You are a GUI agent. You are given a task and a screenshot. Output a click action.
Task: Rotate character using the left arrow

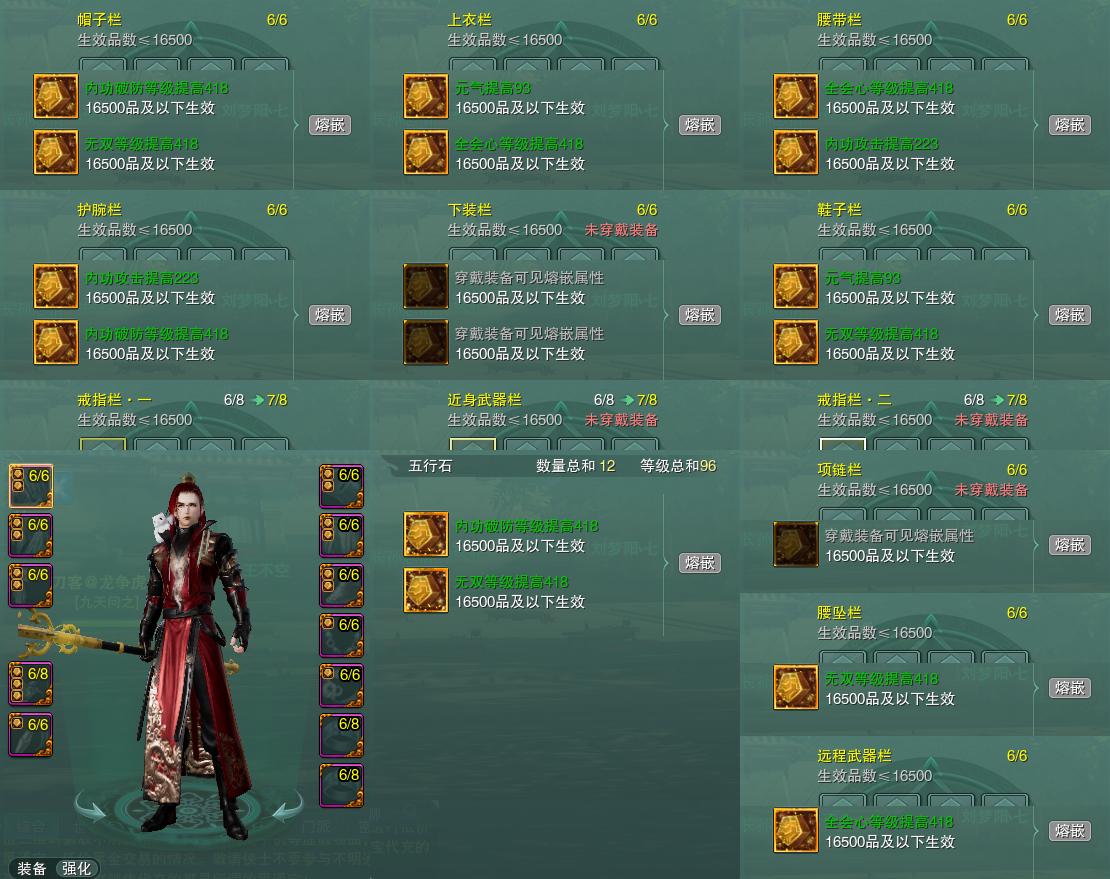pyautogui.click(x=91, y=807)
